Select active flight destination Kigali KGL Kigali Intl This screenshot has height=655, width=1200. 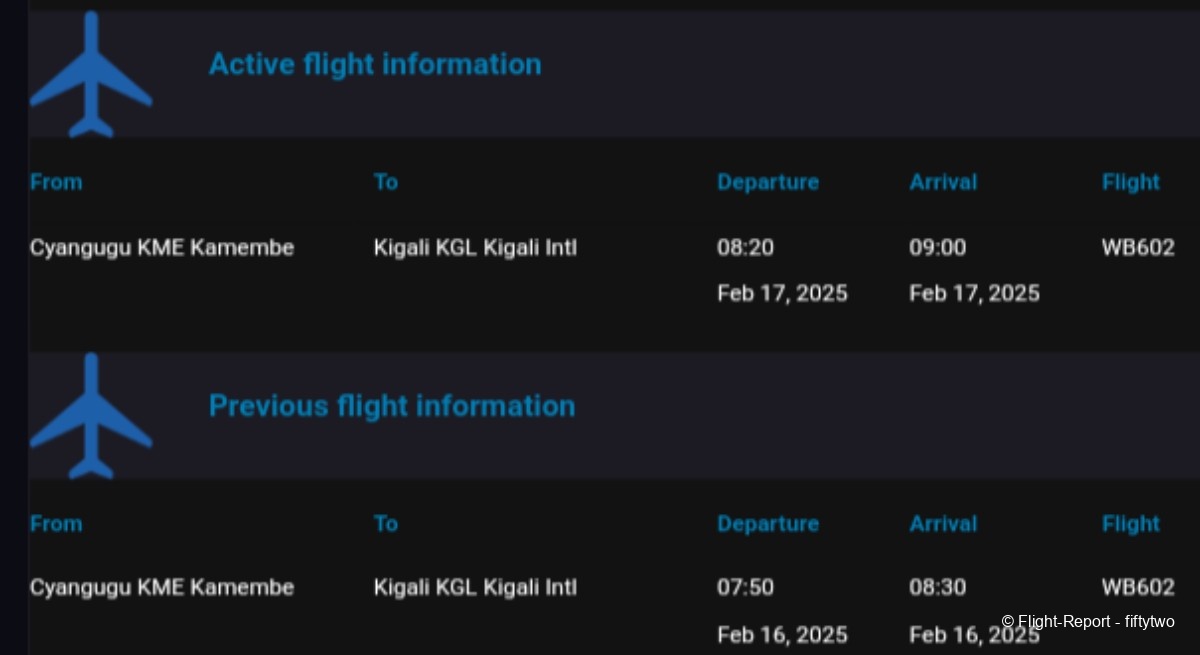(x=475, y=248)
